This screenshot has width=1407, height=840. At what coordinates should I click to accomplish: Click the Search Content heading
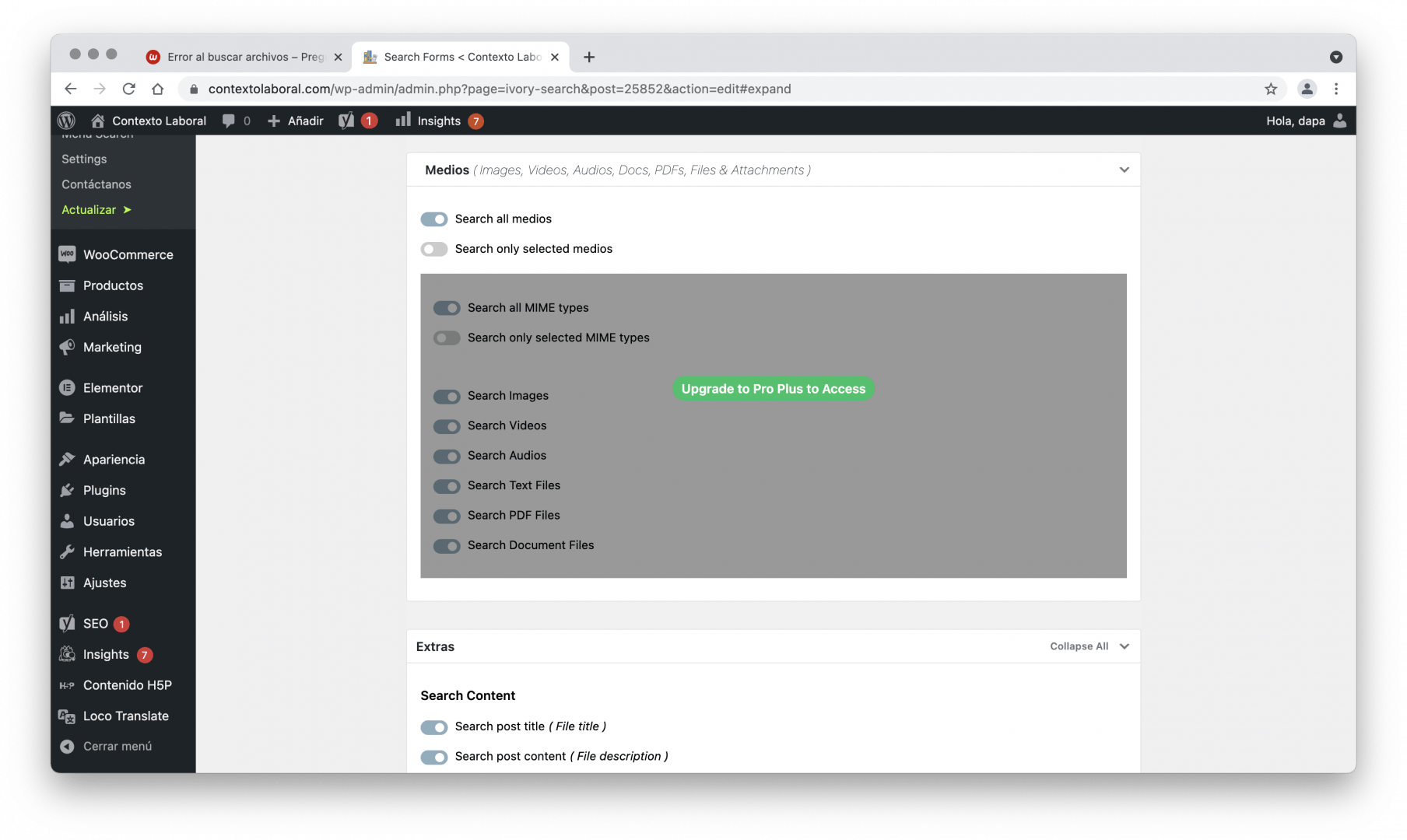click(x=468, y=695)
